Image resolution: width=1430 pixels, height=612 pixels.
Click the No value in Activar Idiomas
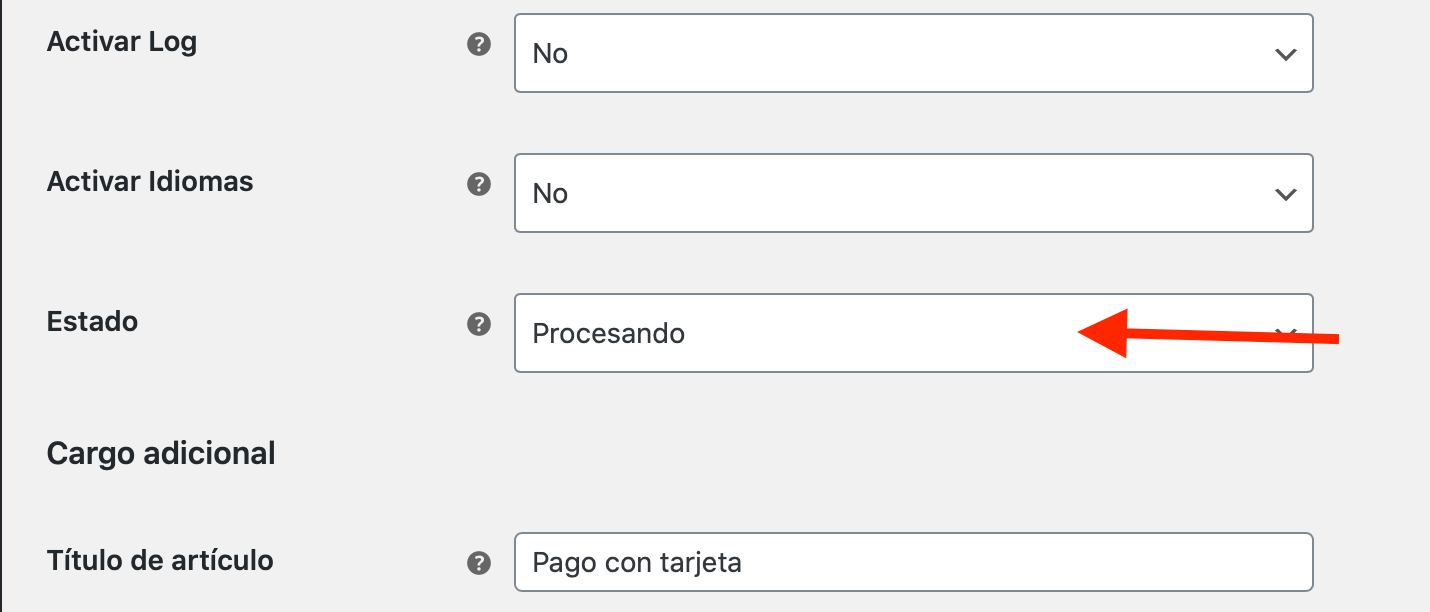coord(550,194)
